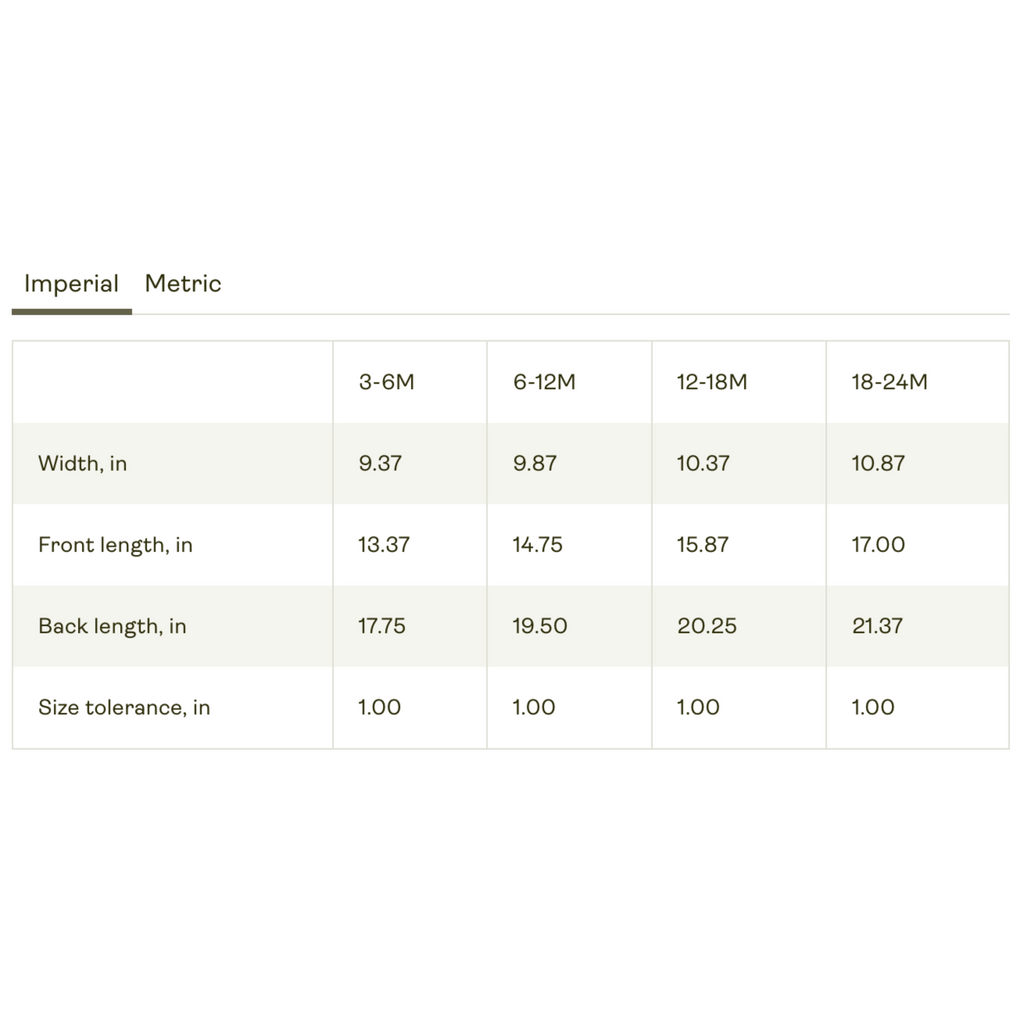This screenshot has height=1024, width=1024.
Task: Click the 18-24M column header
Action: pos(889,382)
